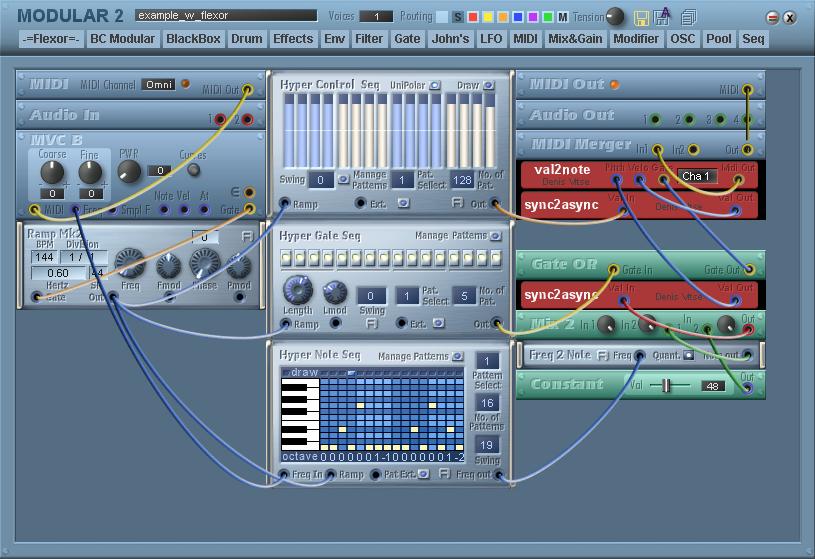Image resolution: width=815 pixels, height=559 pixels.
Task: Toggle the UniPolar switch in Hyper Control Seq
Action: point(435,86)
